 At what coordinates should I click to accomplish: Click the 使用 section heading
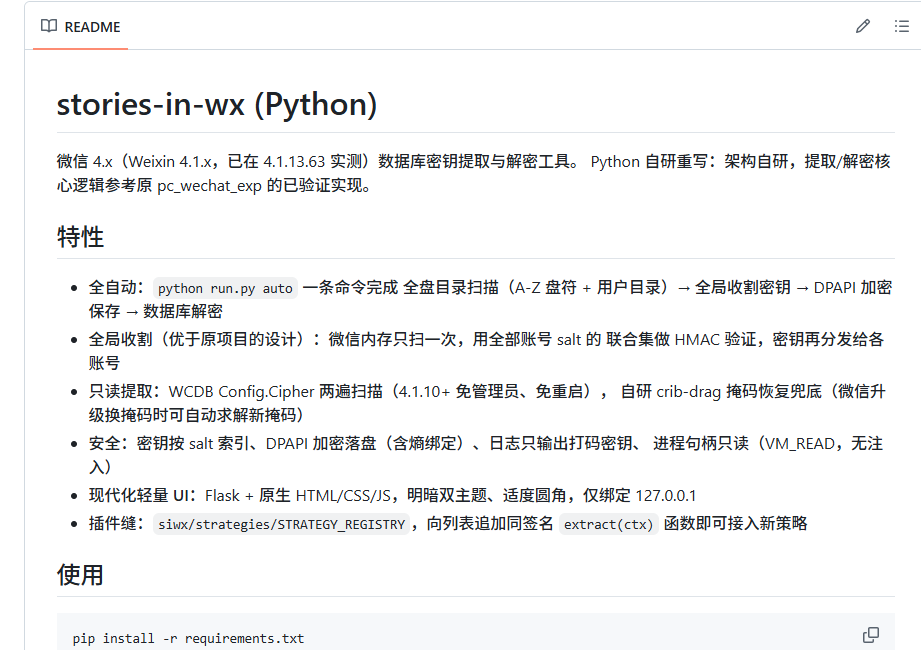tap(80, 575)
